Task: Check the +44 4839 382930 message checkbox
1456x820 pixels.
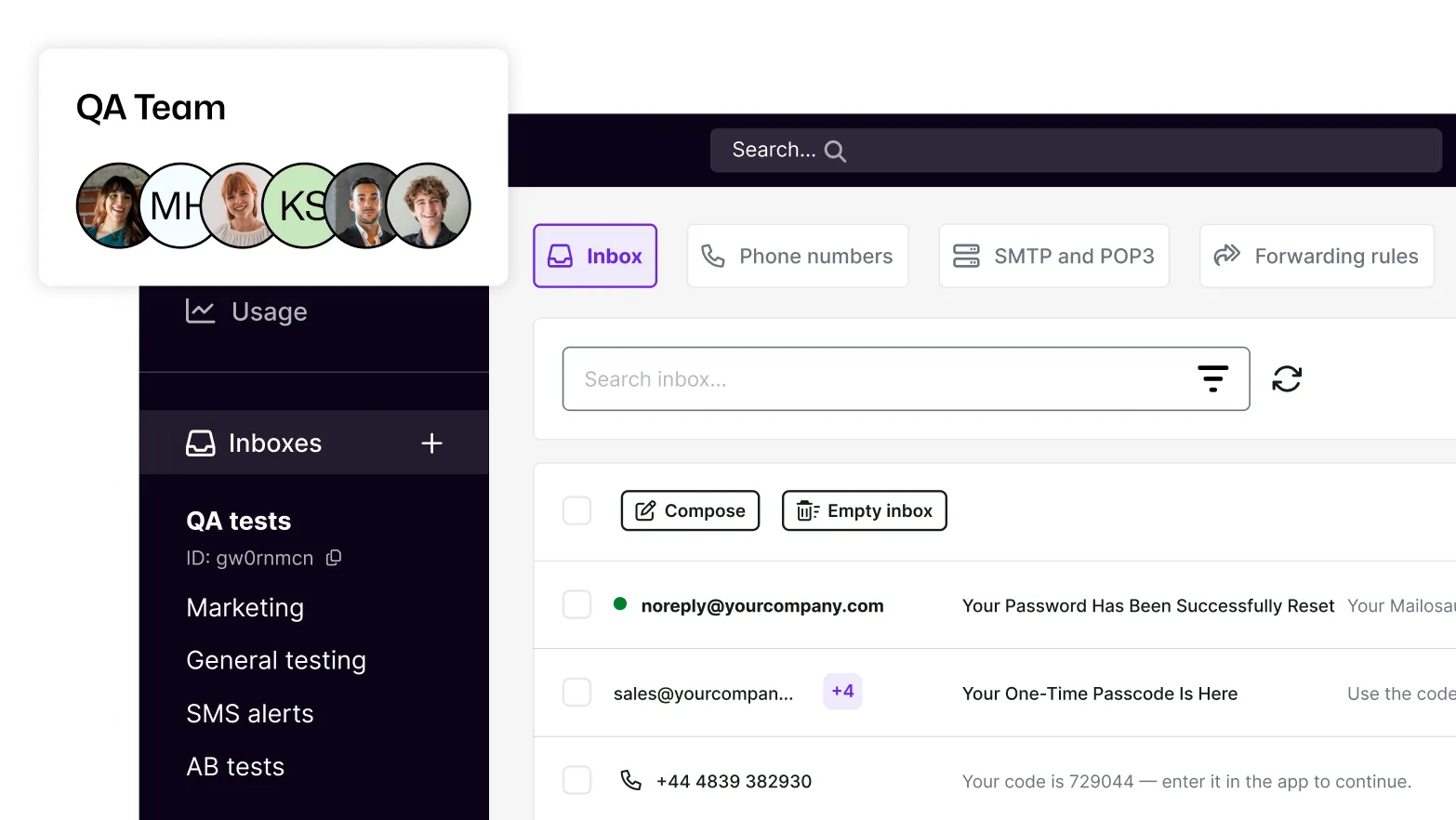Action: click(x=577, y=780)
